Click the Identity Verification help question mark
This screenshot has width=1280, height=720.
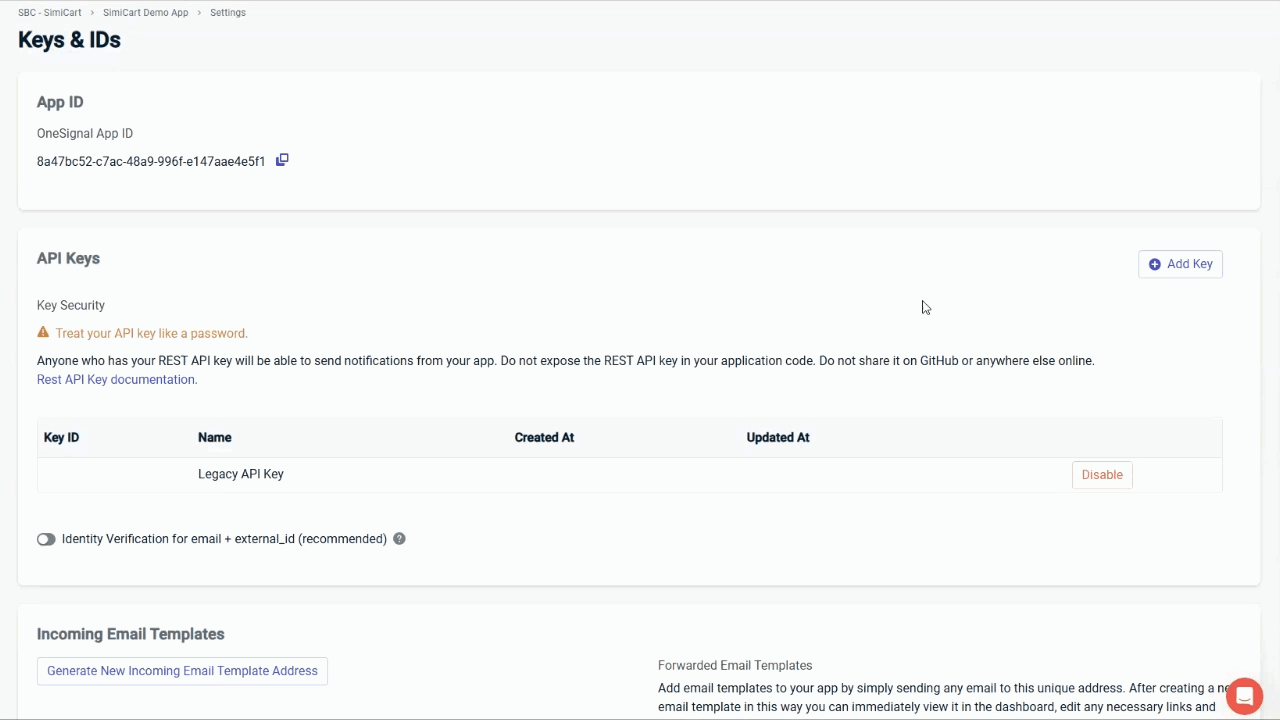399,539
